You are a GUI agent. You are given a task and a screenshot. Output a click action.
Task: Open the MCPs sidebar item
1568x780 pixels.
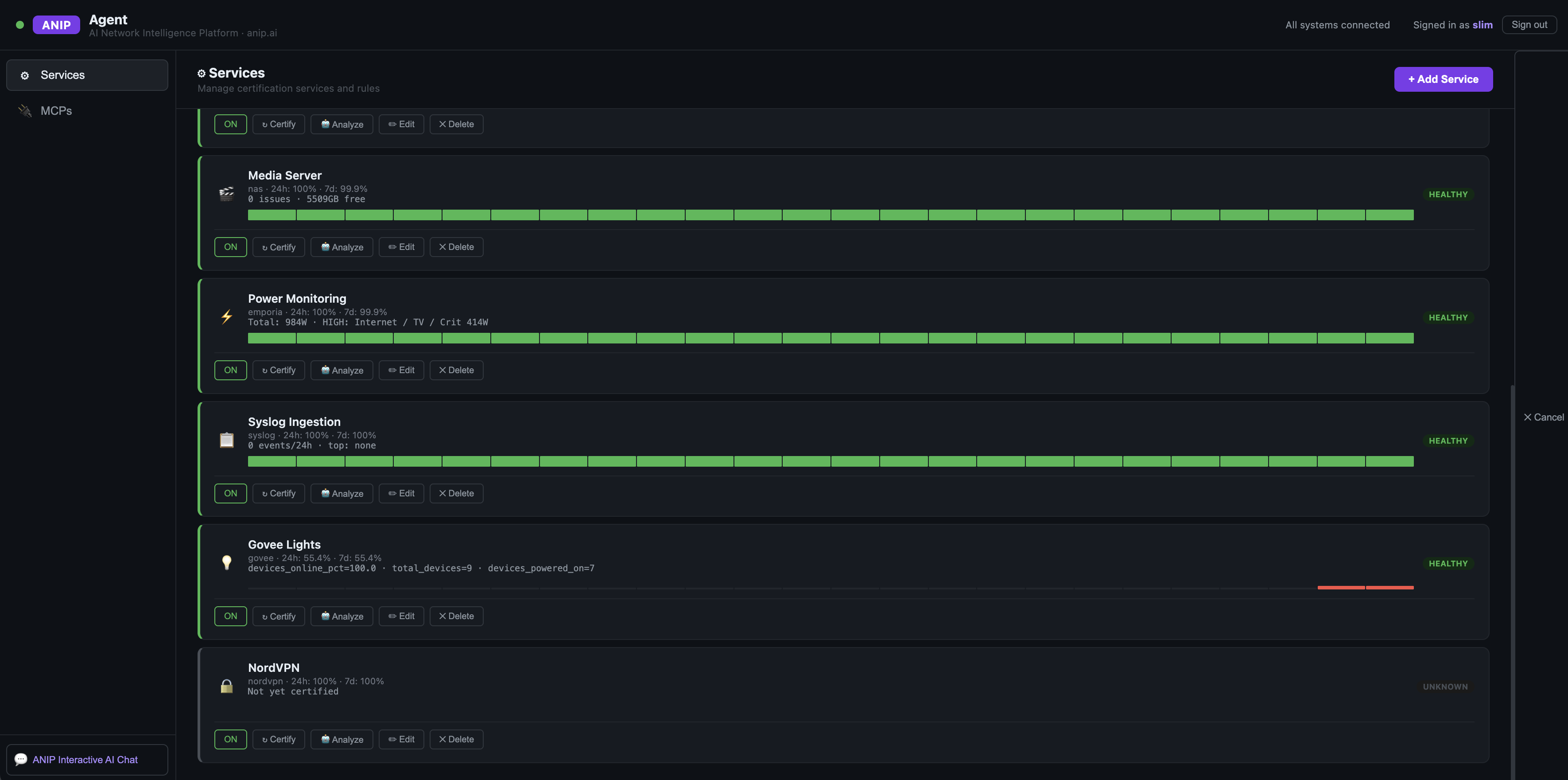click(87, 111)
